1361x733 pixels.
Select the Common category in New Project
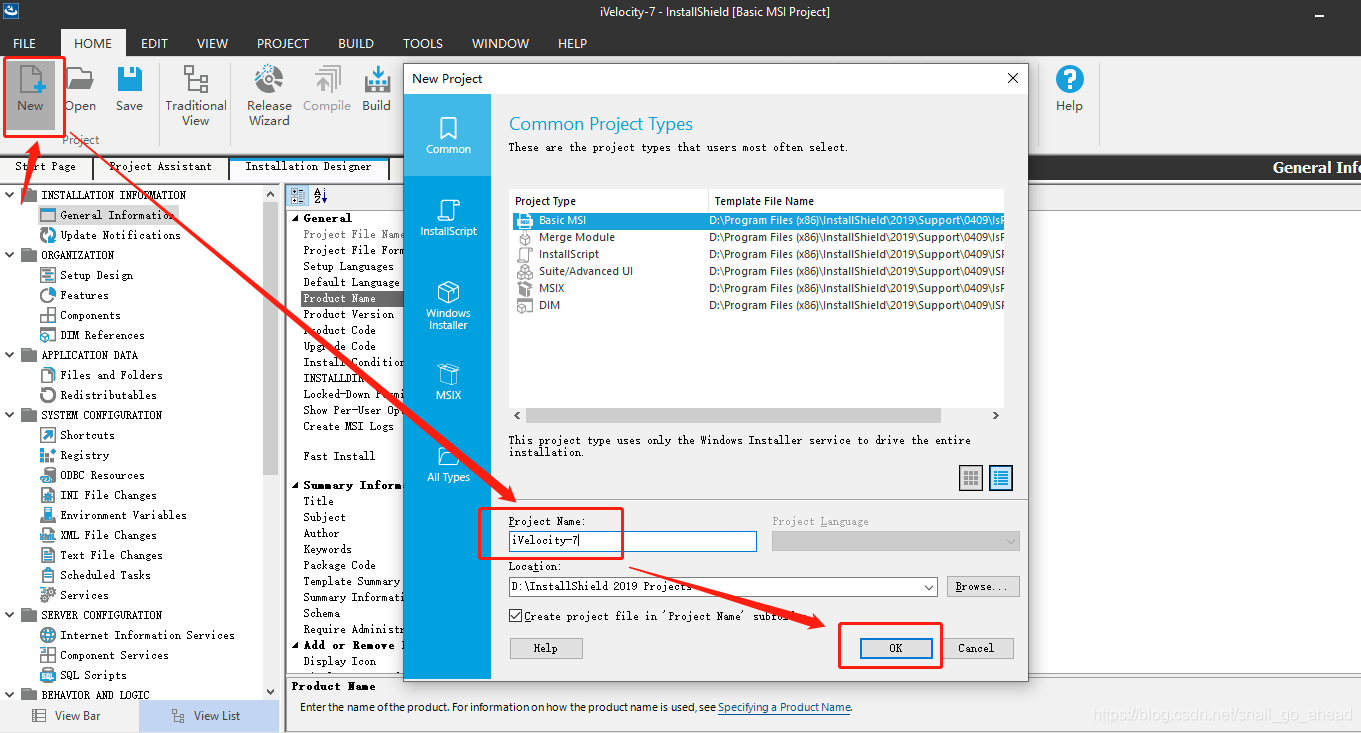coord(448,135)
